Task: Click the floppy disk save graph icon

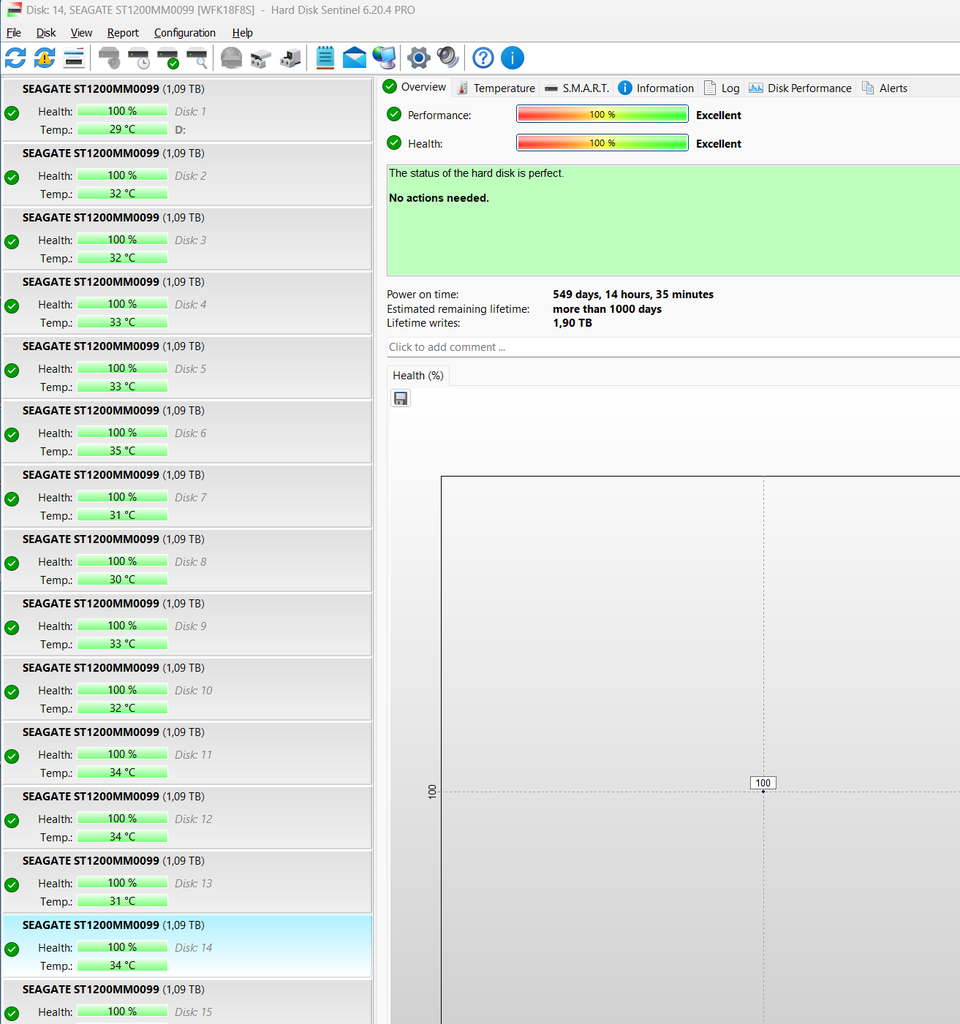Action: pyautogui.click(x=401, y=398)
